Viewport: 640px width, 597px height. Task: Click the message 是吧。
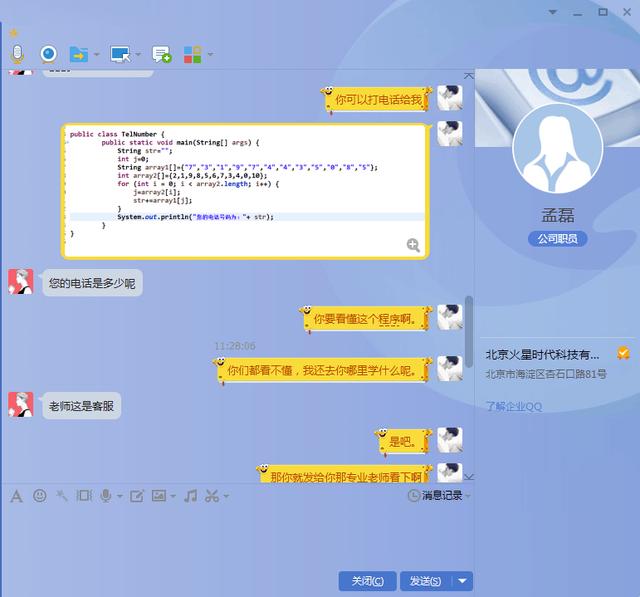coord(402,442)
